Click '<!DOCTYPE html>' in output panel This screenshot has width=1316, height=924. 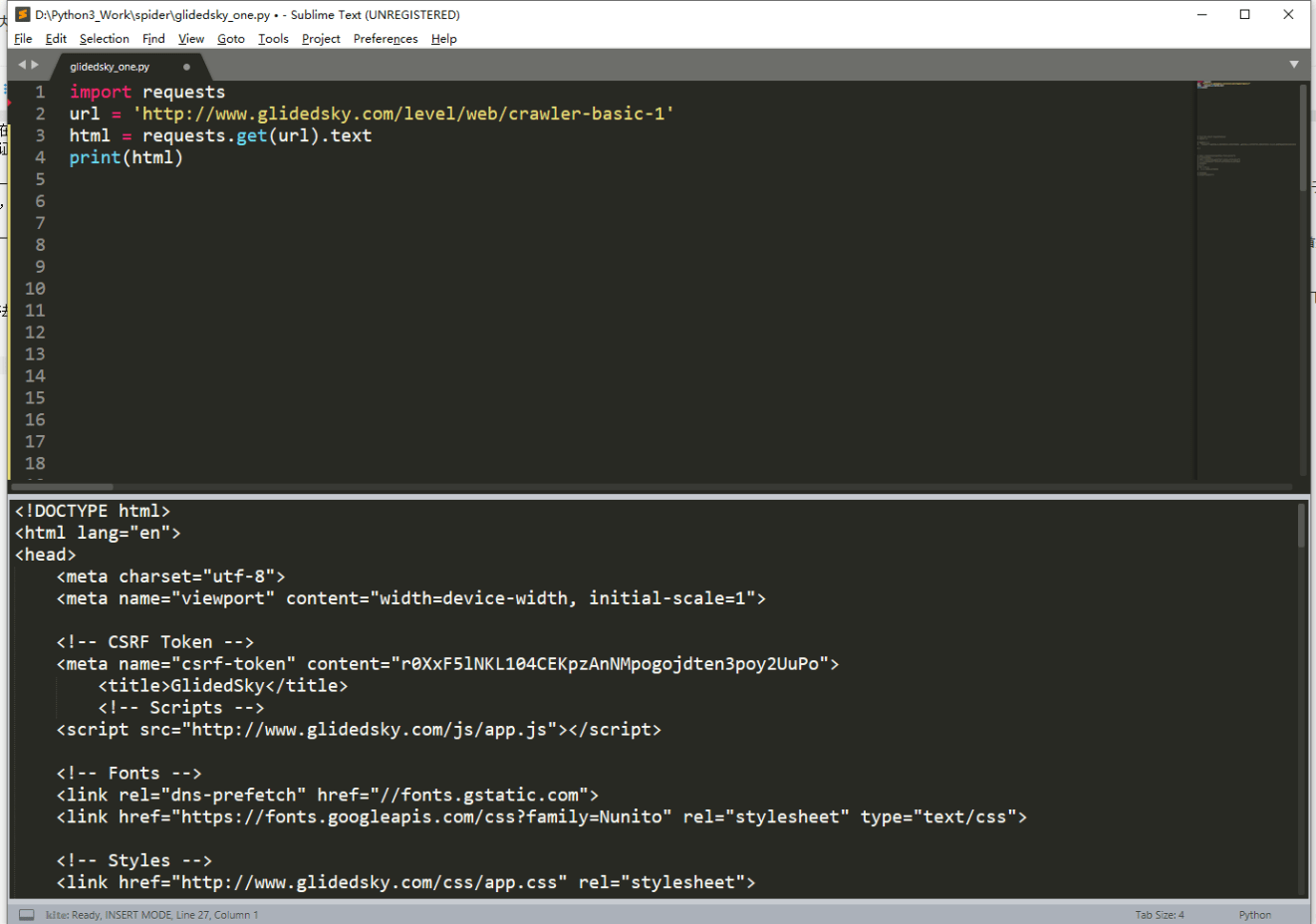point(93,511)
